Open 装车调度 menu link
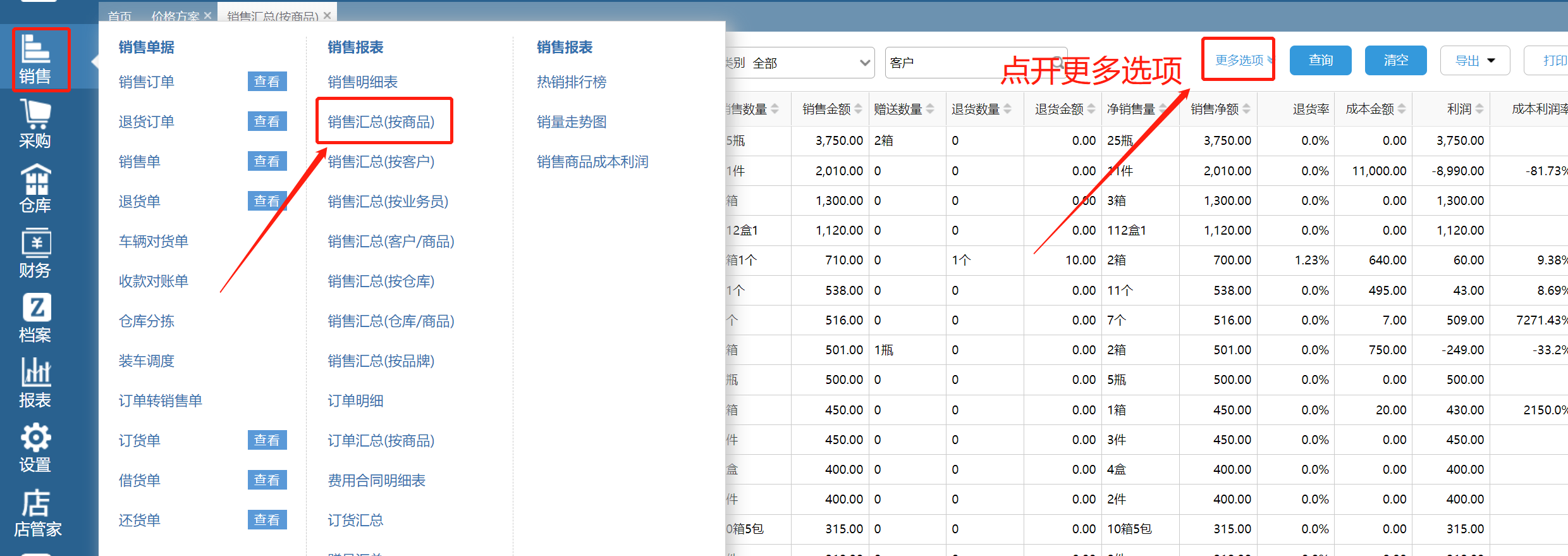 coord(146,361)
